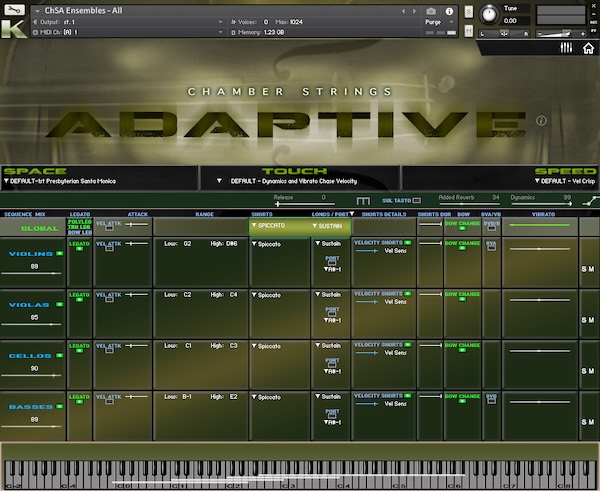Open the SPACE preset dropdown
The image size is (600, 491).
tap(60, 181)
